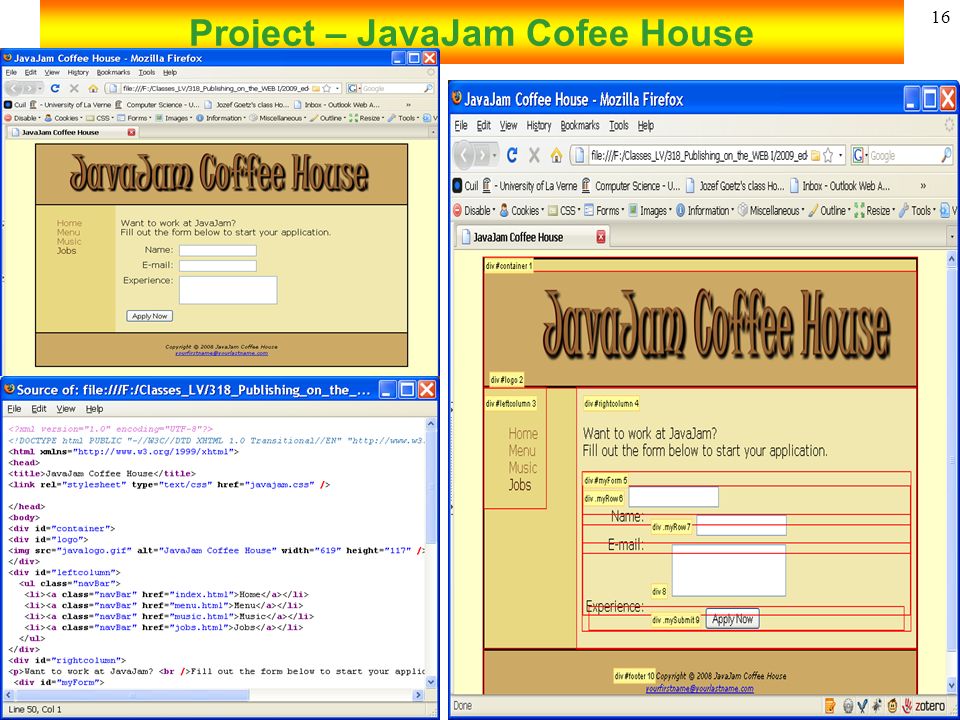The width and height of the screenshot is (960, 720).
Task: Open Help menu in large Firefox window
Action: tap(646, 126)
